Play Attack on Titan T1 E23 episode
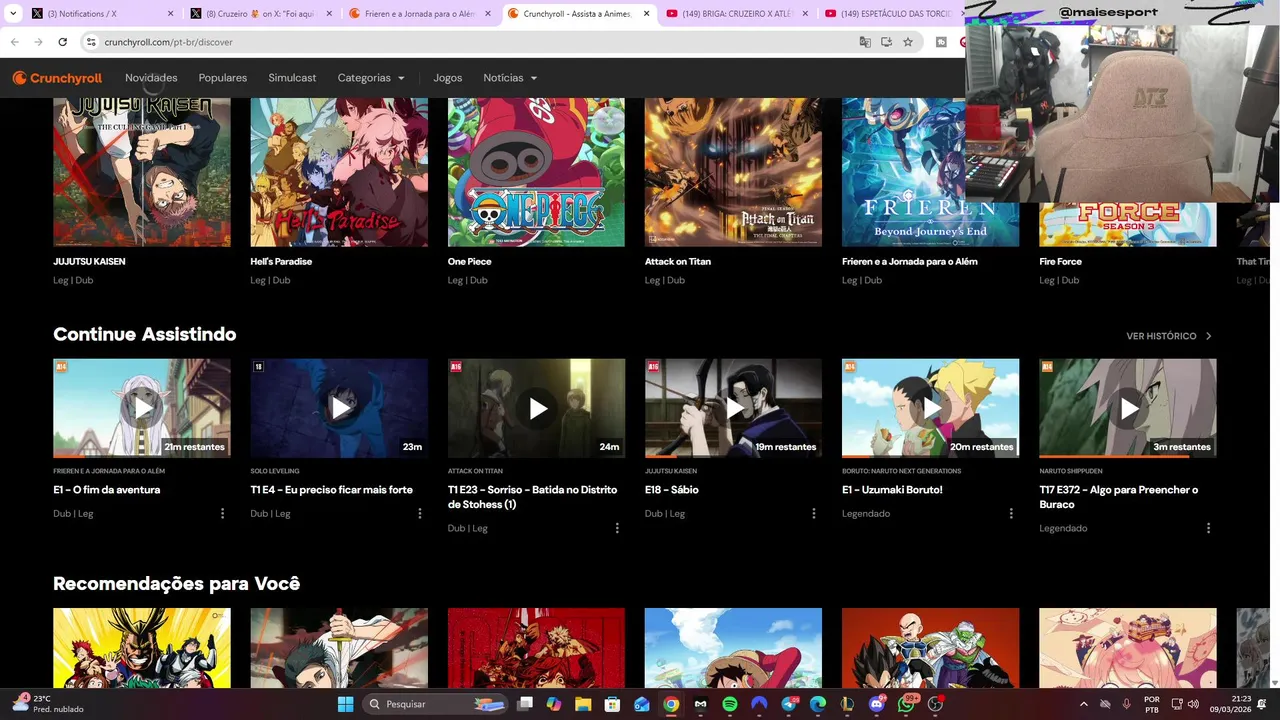The image size is (1280, 720). [x=536, y=408]
